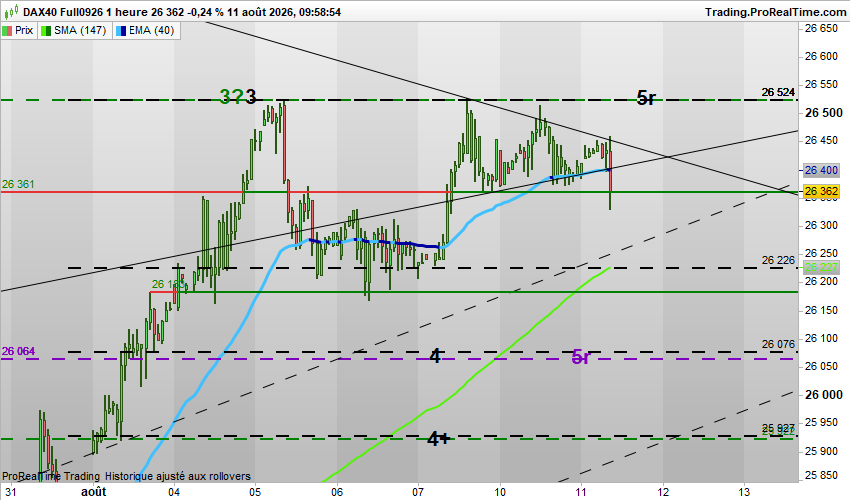Click the red-green Prix color swatch
850x500 pixels.
click(x=8, y=31)
